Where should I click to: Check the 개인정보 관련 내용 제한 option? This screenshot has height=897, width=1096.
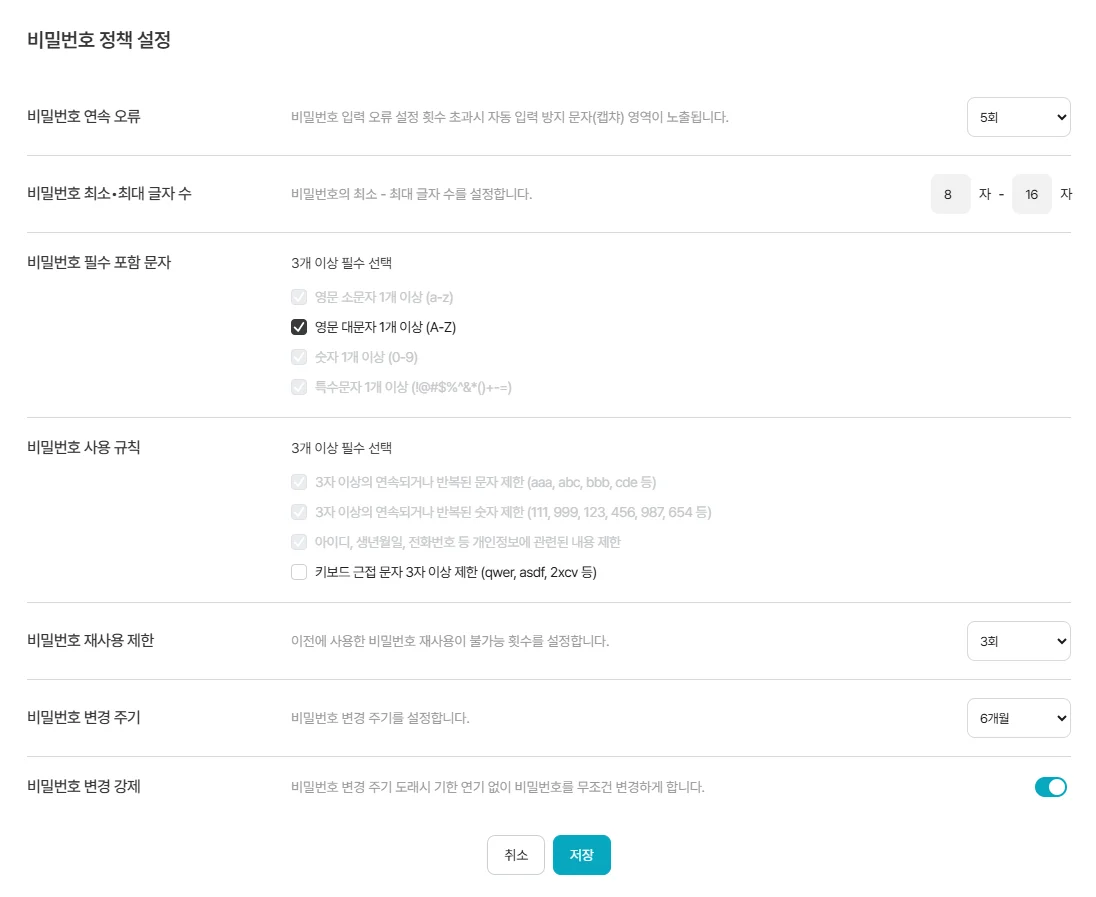[x=299, y=542]
